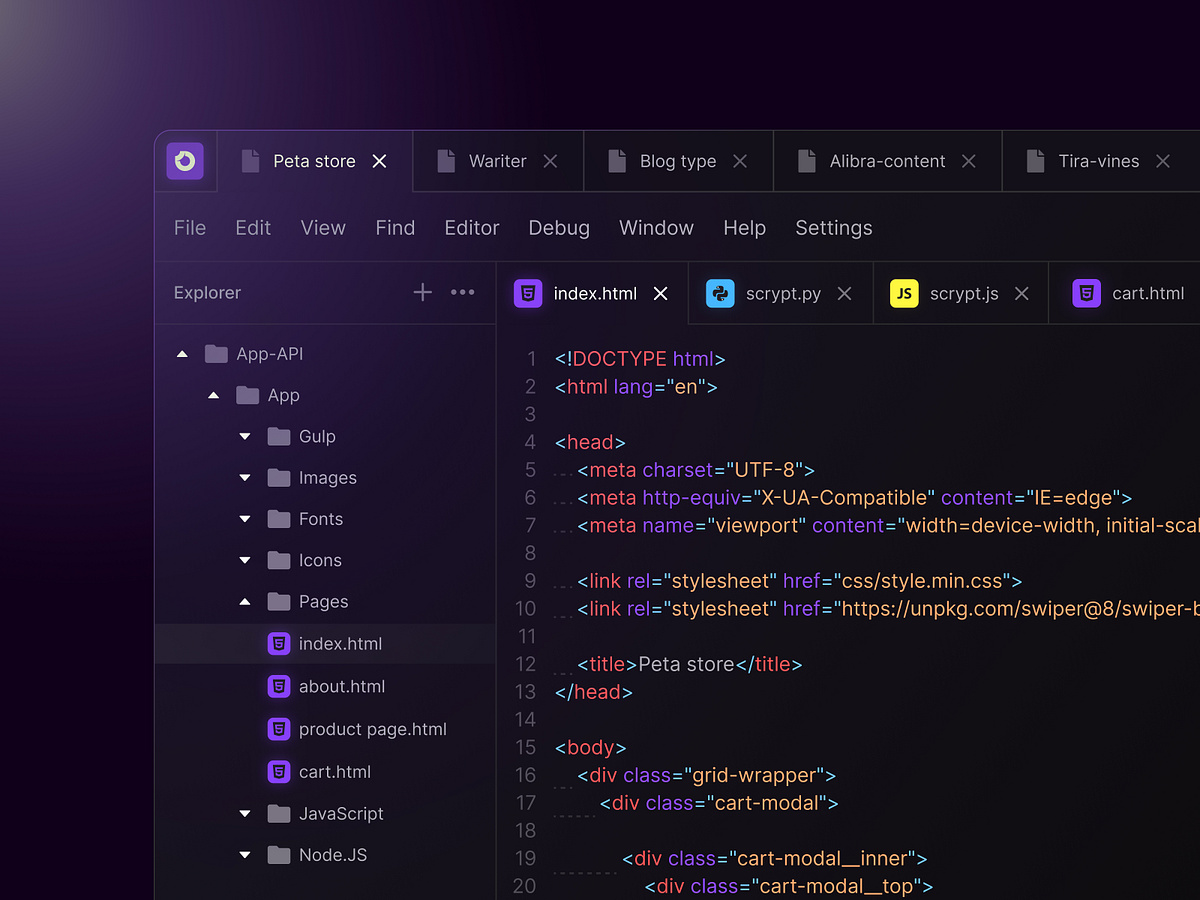Click the file icon on Tira-vines tab

1035,161
